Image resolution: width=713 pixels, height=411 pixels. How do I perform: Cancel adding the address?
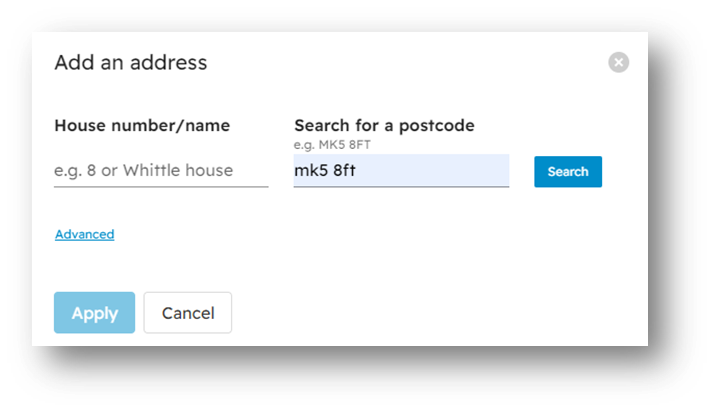pos(188,313)
